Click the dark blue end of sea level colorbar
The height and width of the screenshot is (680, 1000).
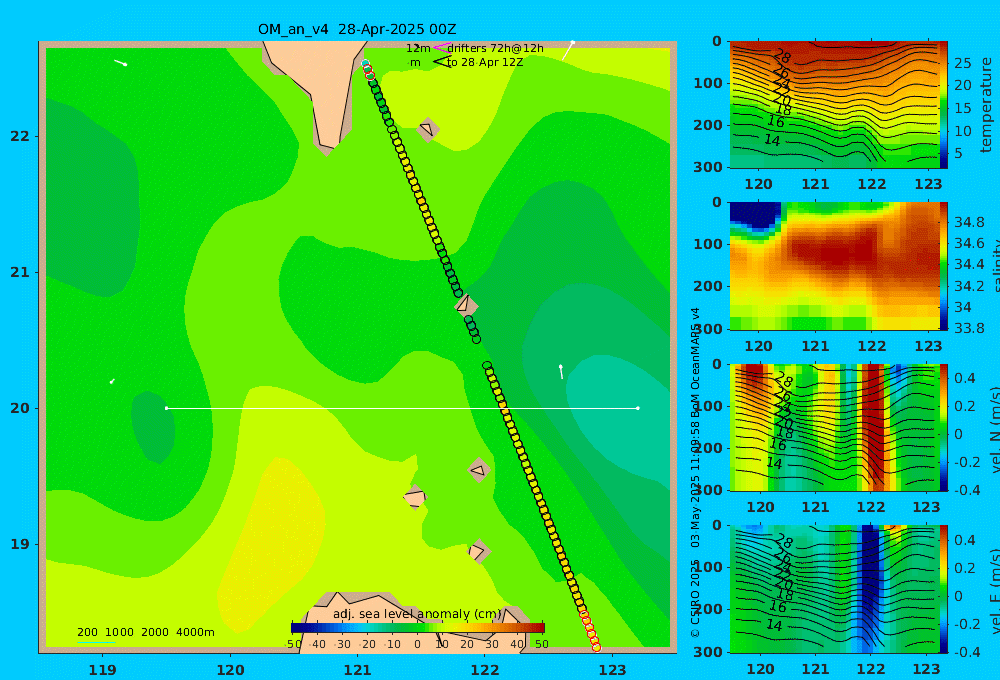pyautogui.click(x=296, y=628)
